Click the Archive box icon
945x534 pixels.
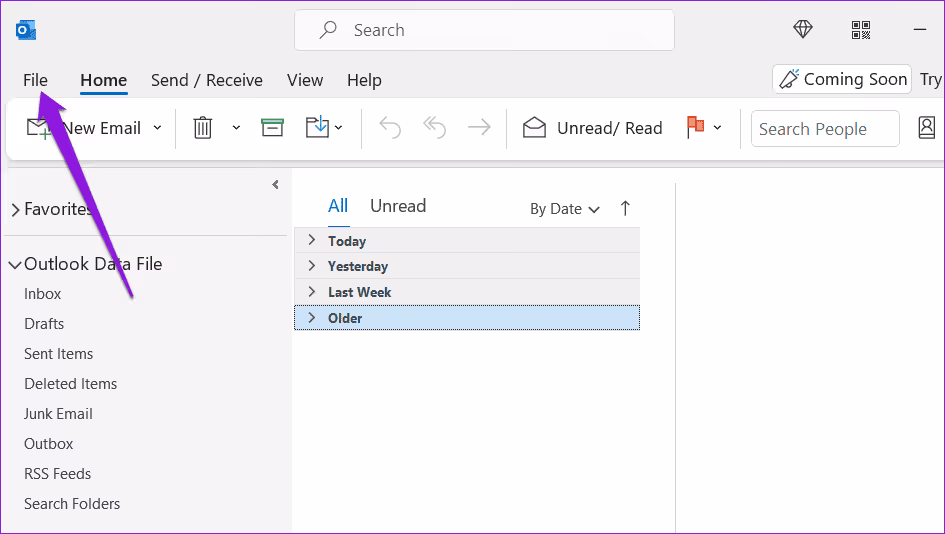[x=272, y=127]
